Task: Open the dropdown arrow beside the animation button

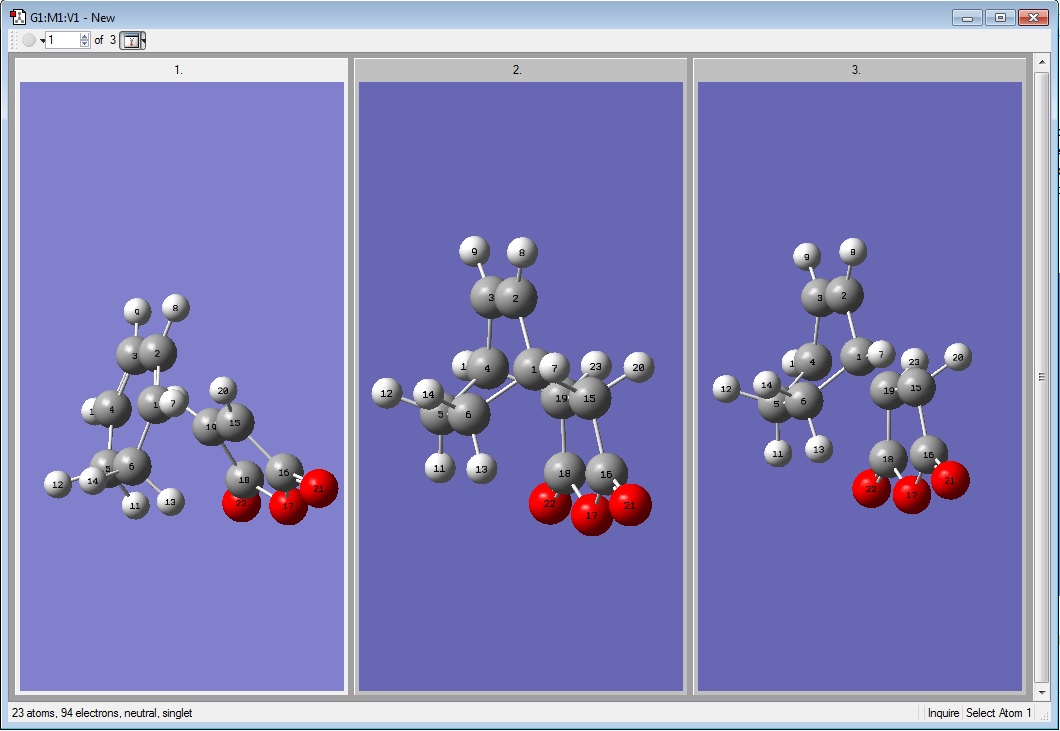Action: point(42,41)
